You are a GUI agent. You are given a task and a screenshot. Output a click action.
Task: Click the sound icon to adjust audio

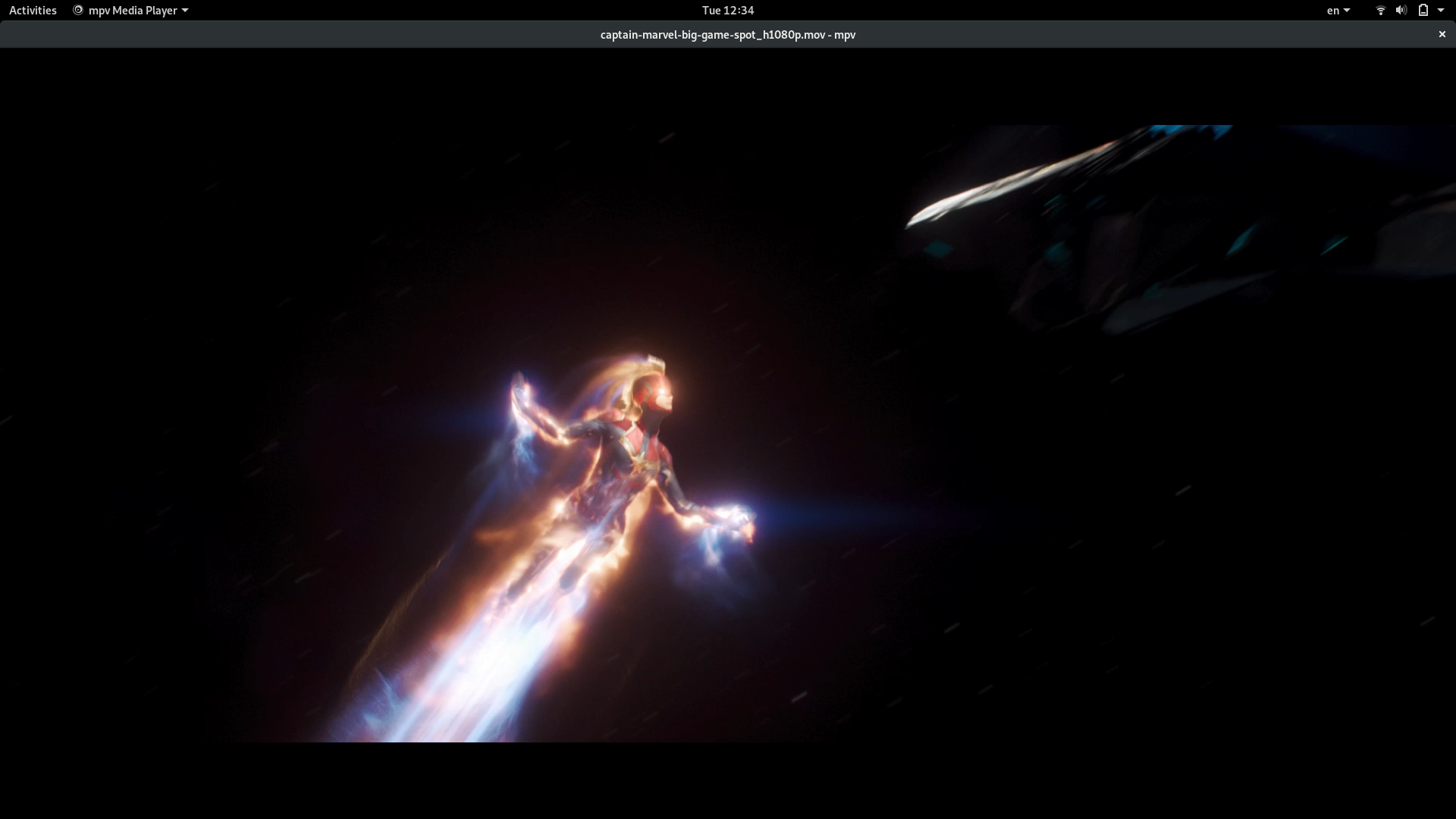(x=1400, y=10)
